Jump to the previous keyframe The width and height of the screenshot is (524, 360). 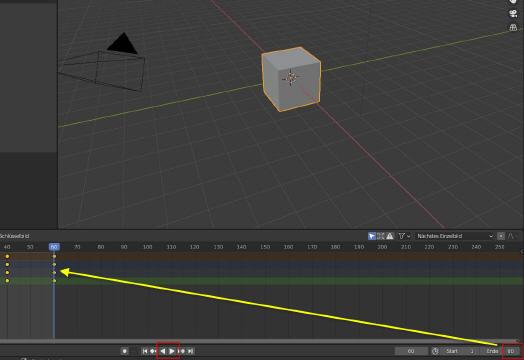(153, 351)
